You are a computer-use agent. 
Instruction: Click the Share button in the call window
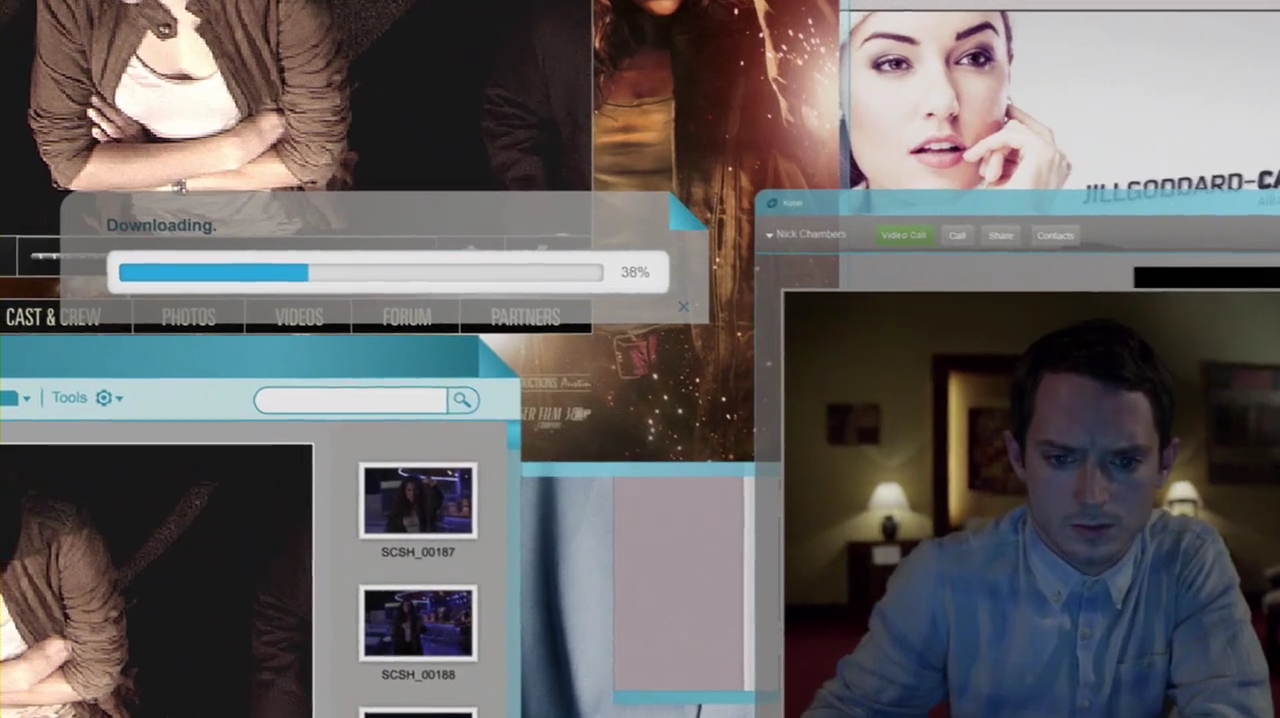(1001, 235)
